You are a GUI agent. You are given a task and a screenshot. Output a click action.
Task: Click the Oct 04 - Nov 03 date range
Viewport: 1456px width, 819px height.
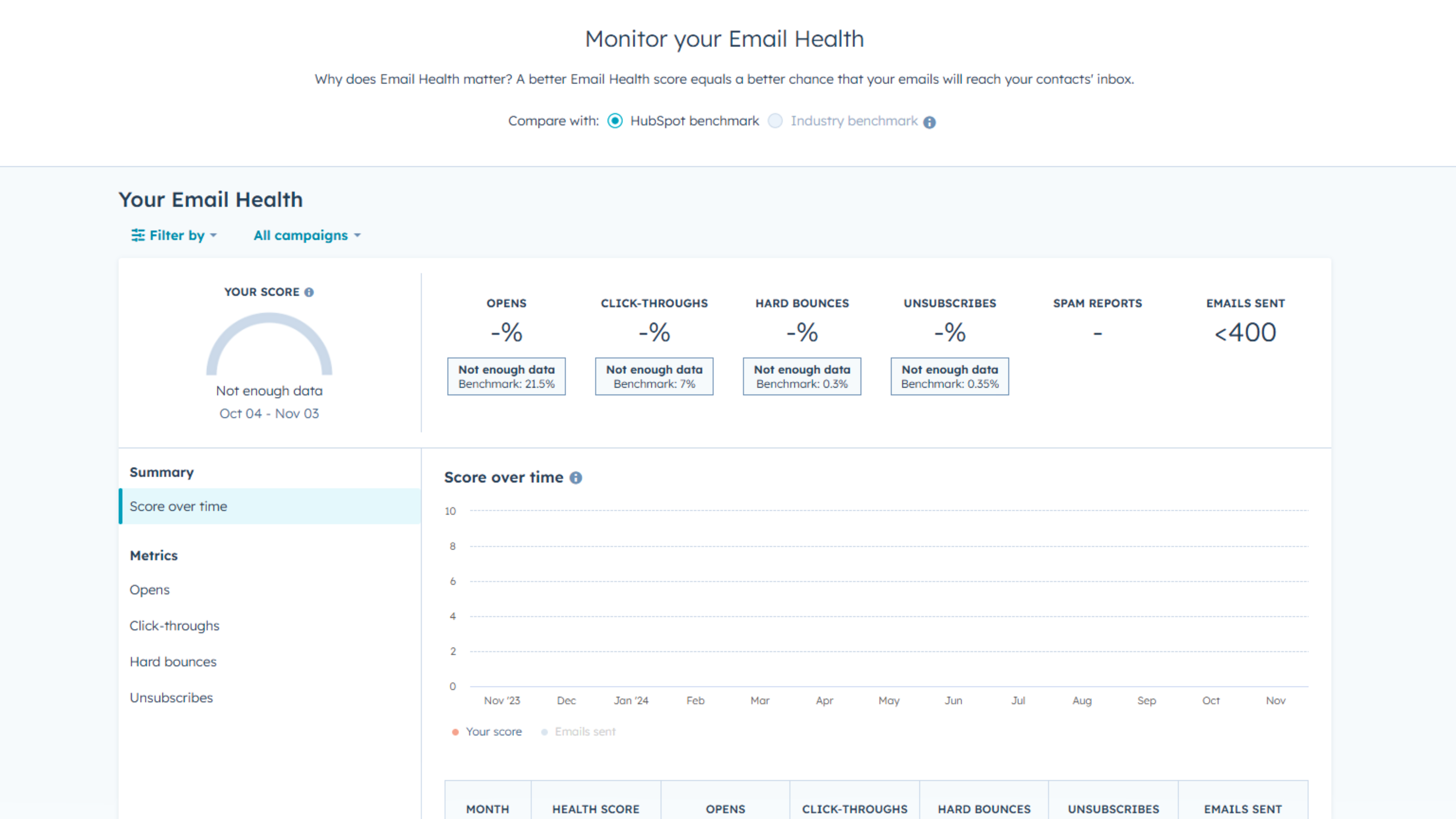(269, 414)
